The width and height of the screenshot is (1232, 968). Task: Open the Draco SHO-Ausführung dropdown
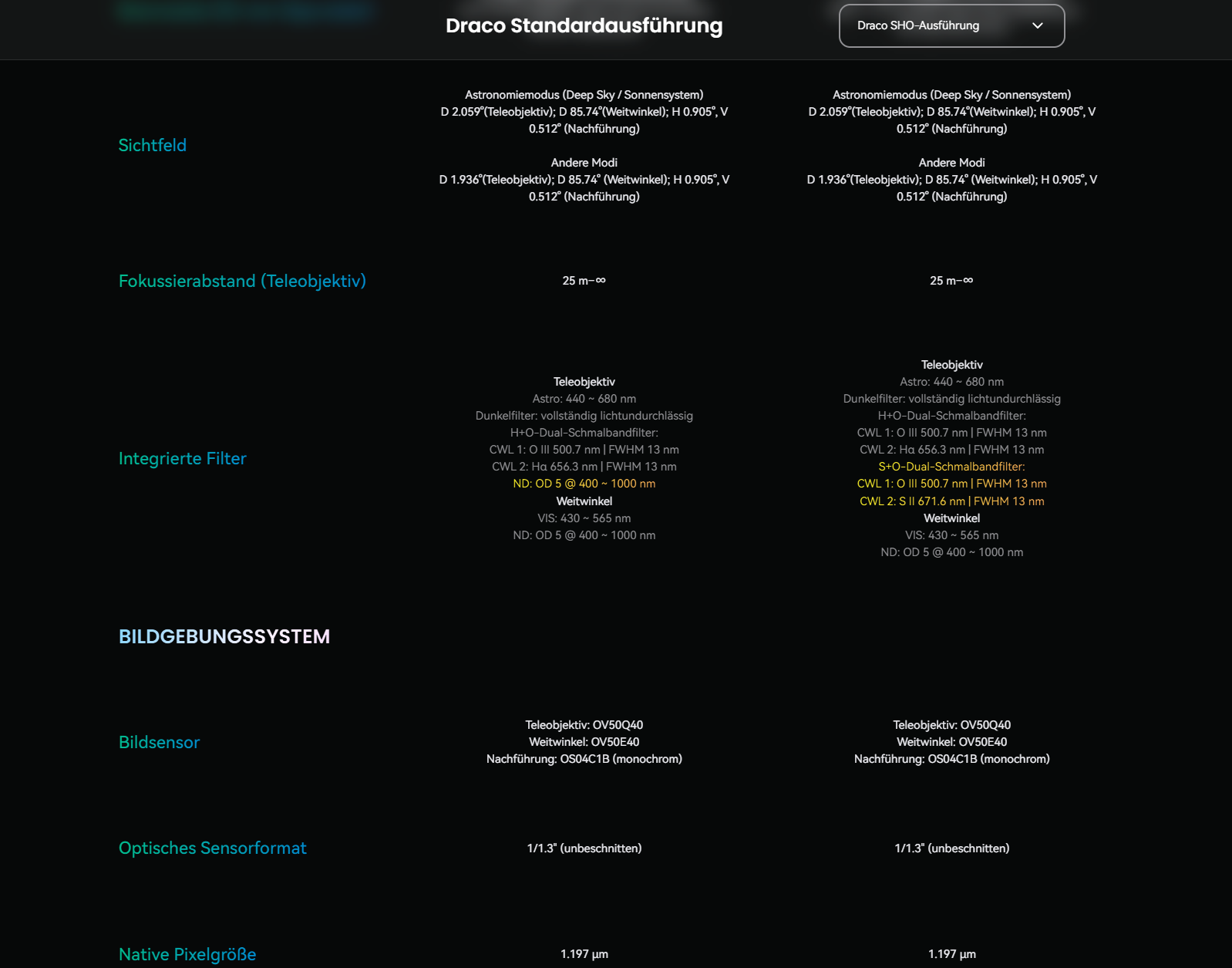(951, 25)
